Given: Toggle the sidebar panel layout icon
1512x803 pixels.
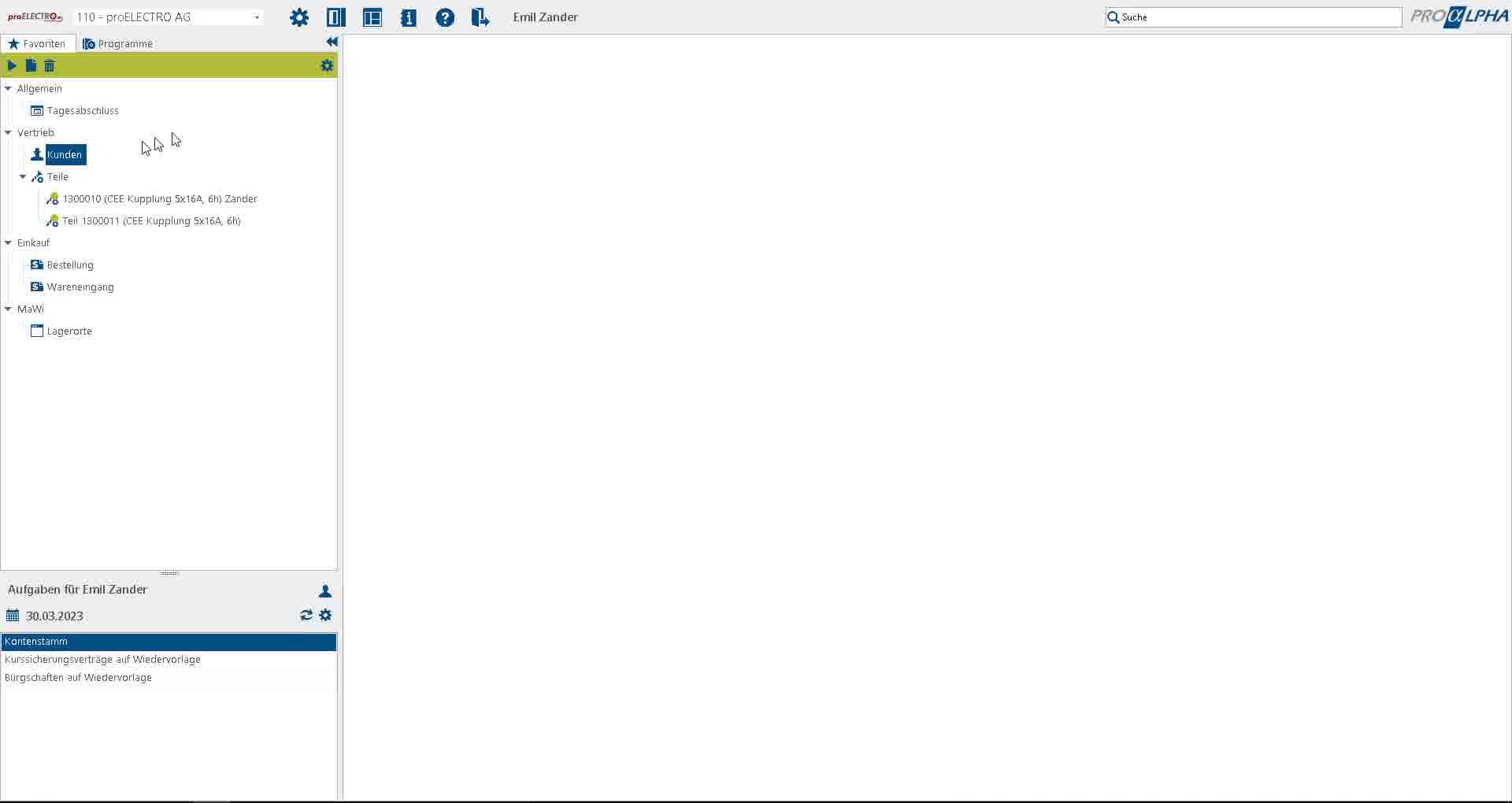Looking at the screenshot, I should tap(336, 17).
